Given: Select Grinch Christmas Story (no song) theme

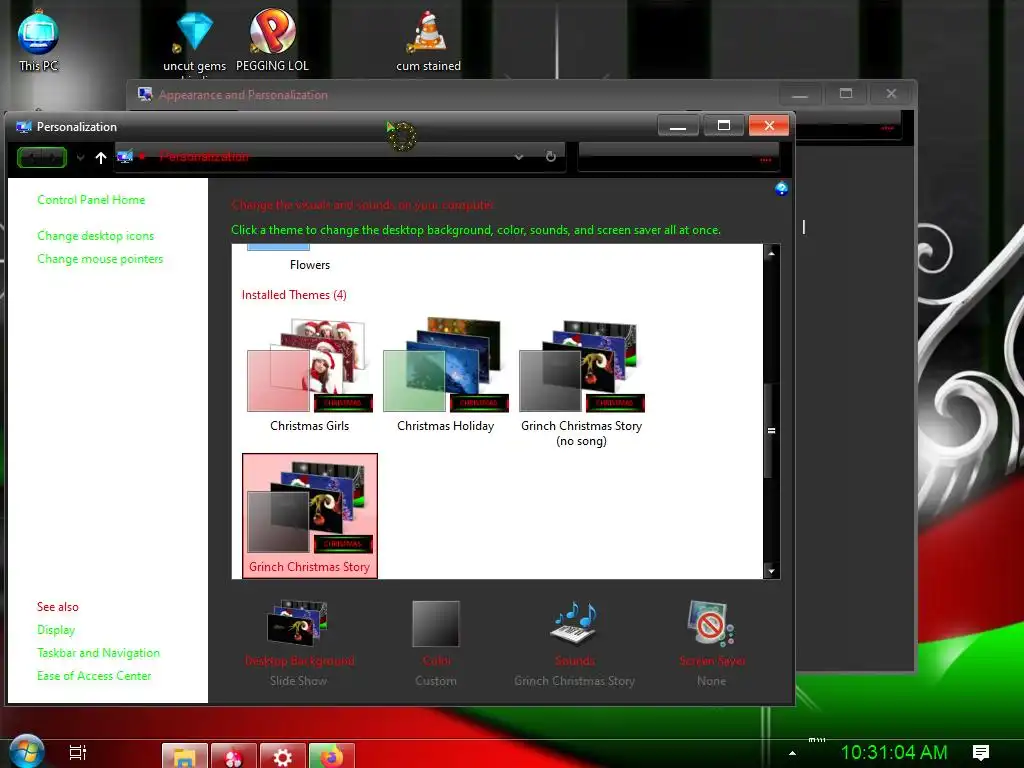Looking at the screenshot, I should (581, 382).
